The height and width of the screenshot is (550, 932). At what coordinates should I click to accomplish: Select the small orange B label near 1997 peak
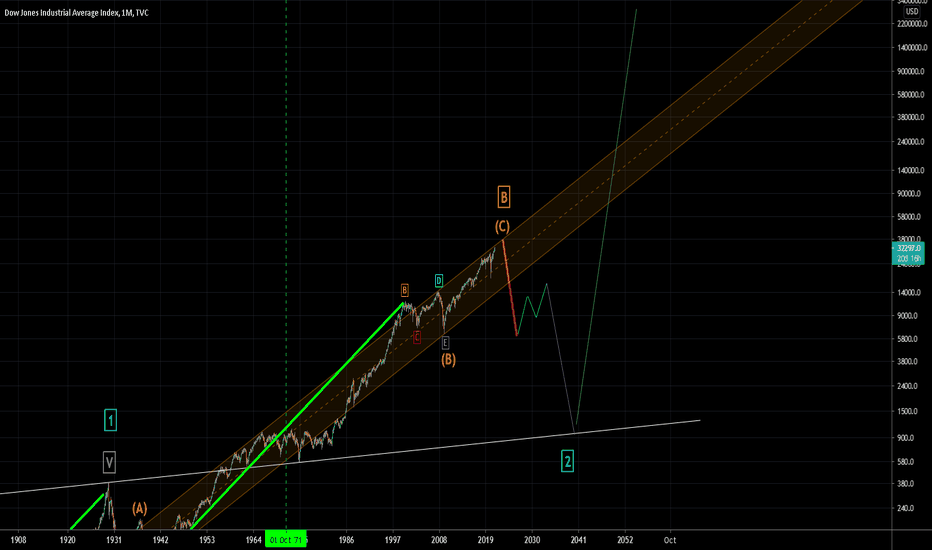[405, 290]
